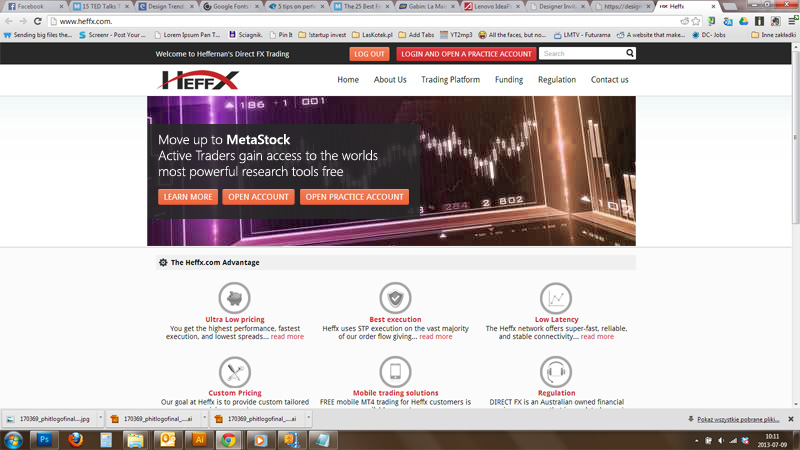The width and height of the screenshot is (800, 450).
Task: Switch to the Facebook tab
Action: pyautogui.click(x=35, y=6)
